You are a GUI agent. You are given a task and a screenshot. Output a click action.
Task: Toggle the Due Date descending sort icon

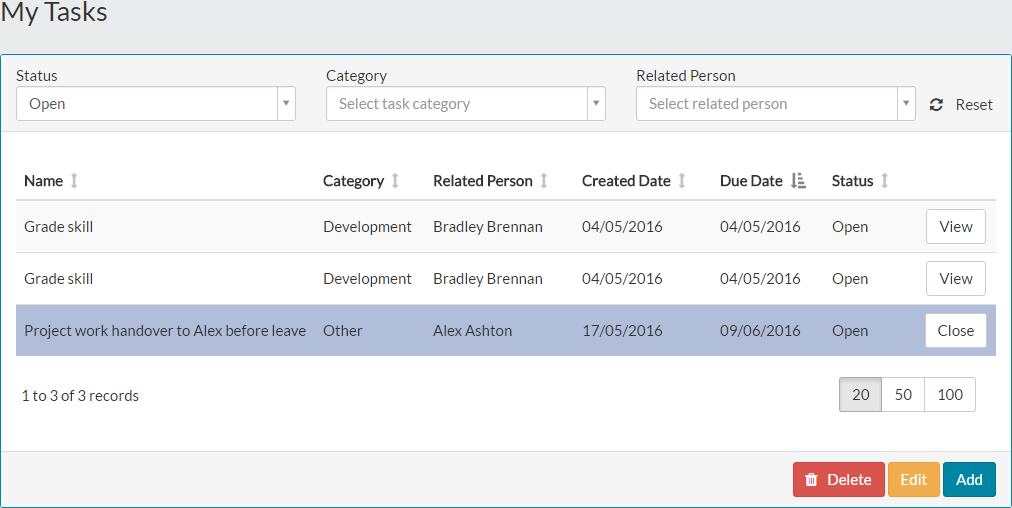[798, 181]
